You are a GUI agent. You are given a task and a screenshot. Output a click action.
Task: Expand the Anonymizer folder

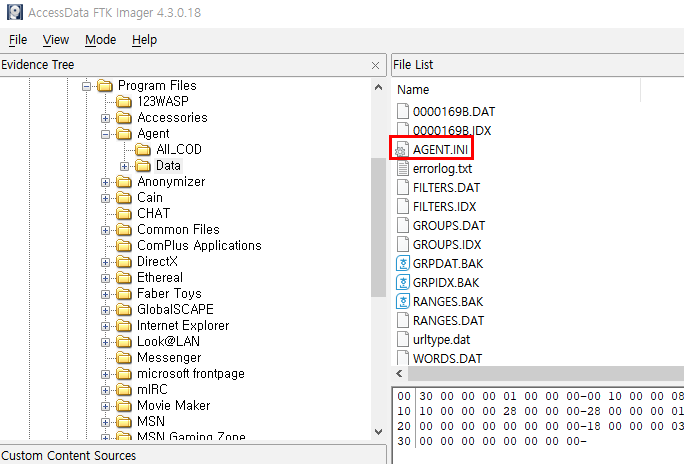(105, 182)
